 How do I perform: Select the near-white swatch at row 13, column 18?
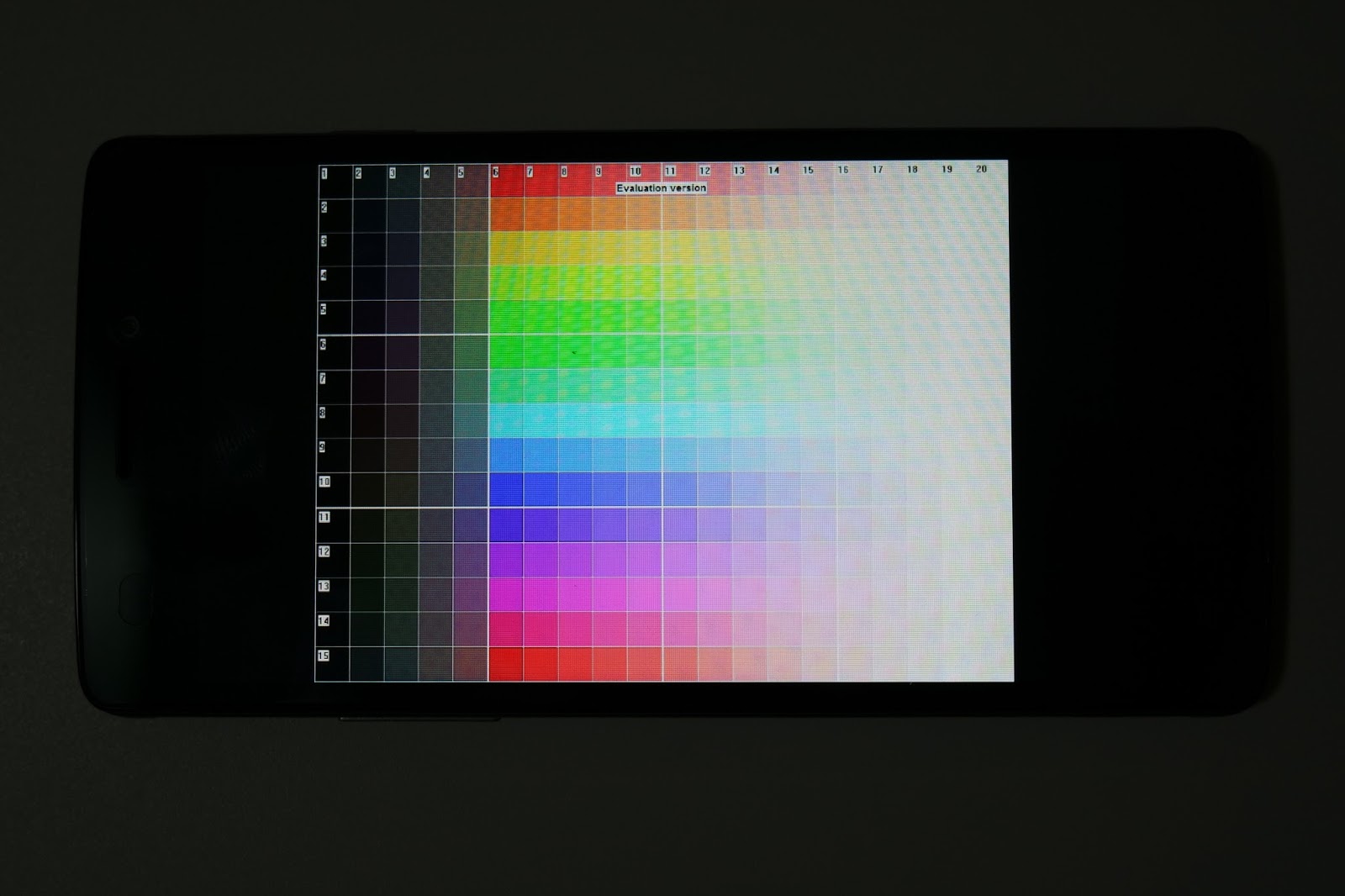click(924, 594)
